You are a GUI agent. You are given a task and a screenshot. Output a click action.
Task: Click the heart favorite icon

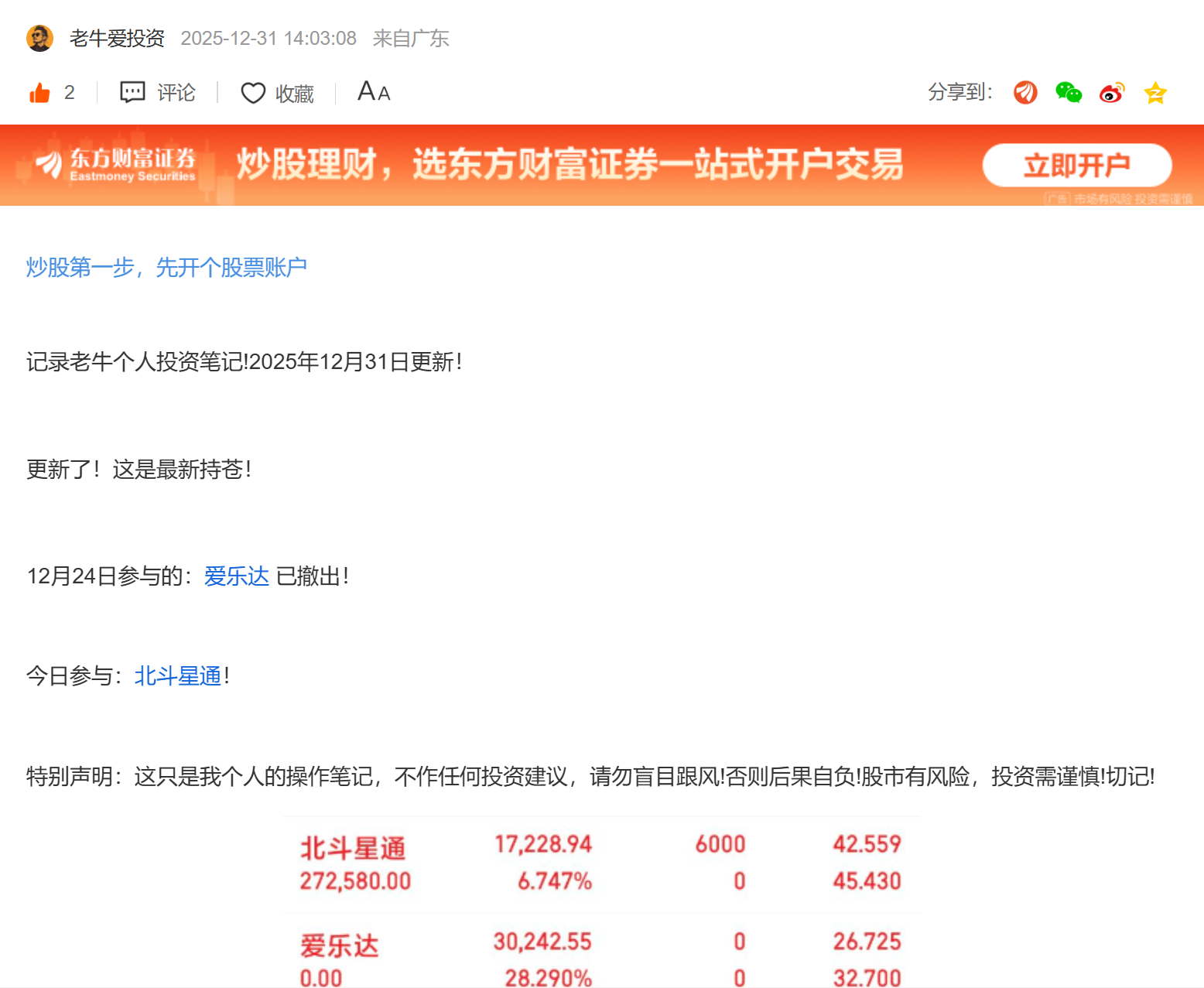tap(253, 93)
